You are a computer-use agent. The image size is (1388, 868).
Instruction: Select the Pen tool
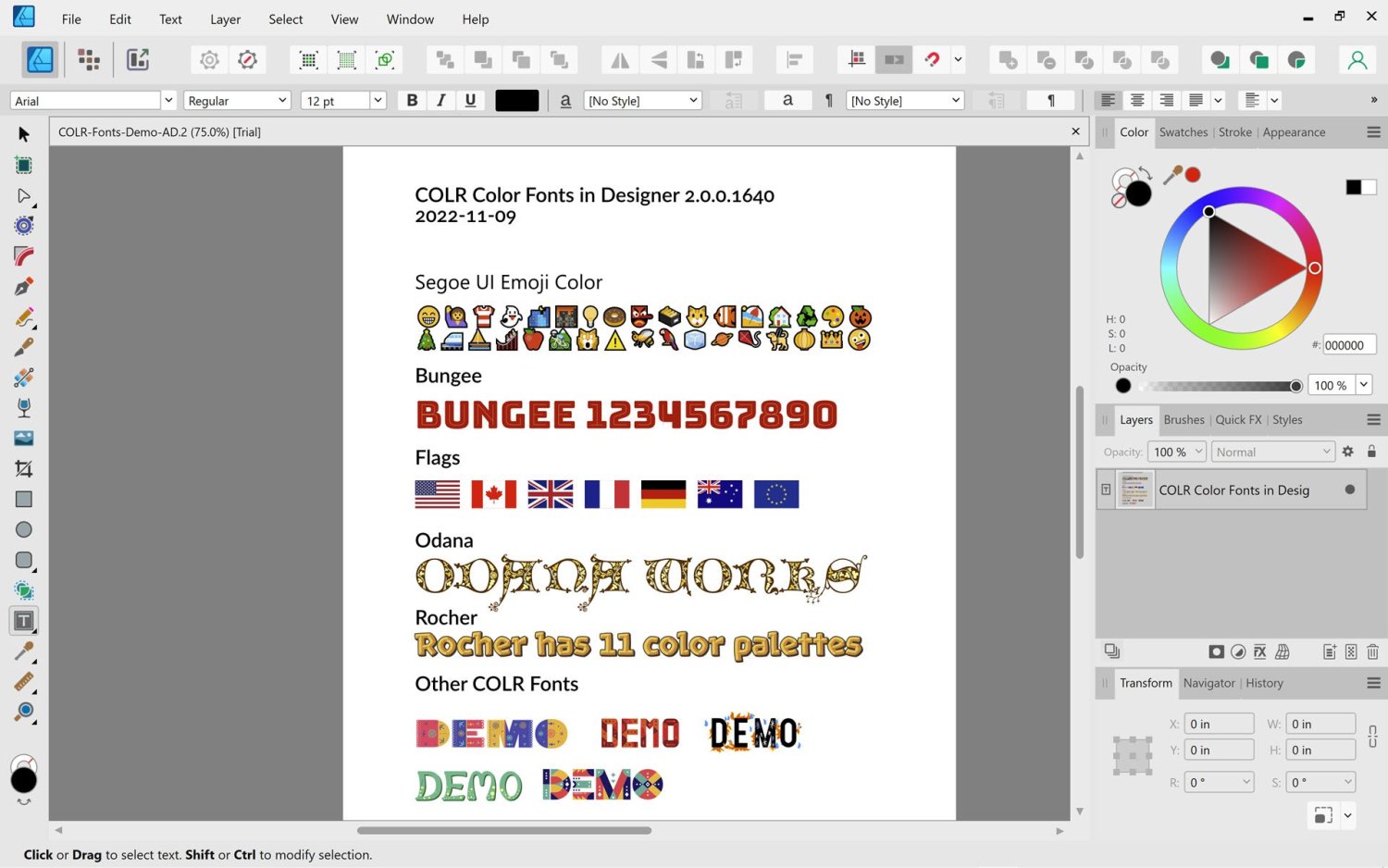tap(23, 286)
